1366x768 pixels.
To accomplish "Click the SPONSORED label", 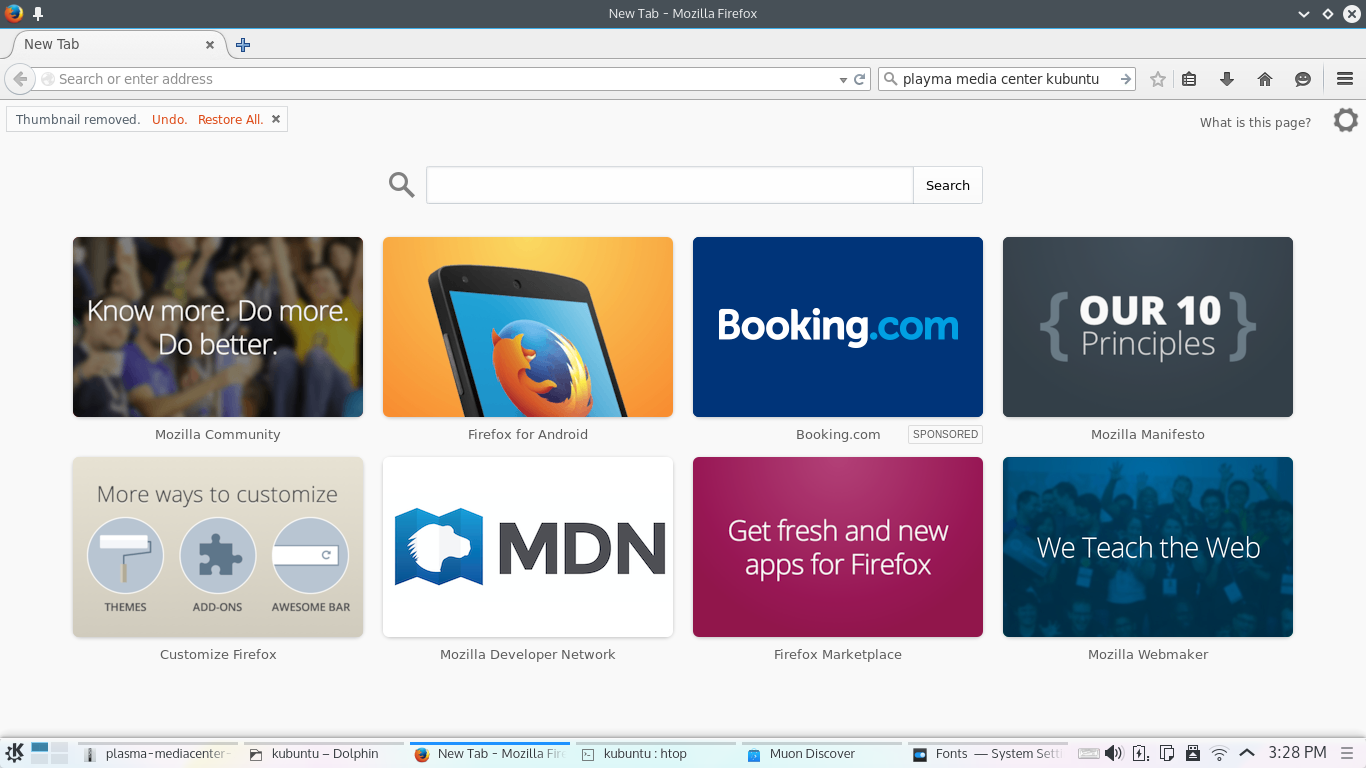I will (x=945, y=434).
